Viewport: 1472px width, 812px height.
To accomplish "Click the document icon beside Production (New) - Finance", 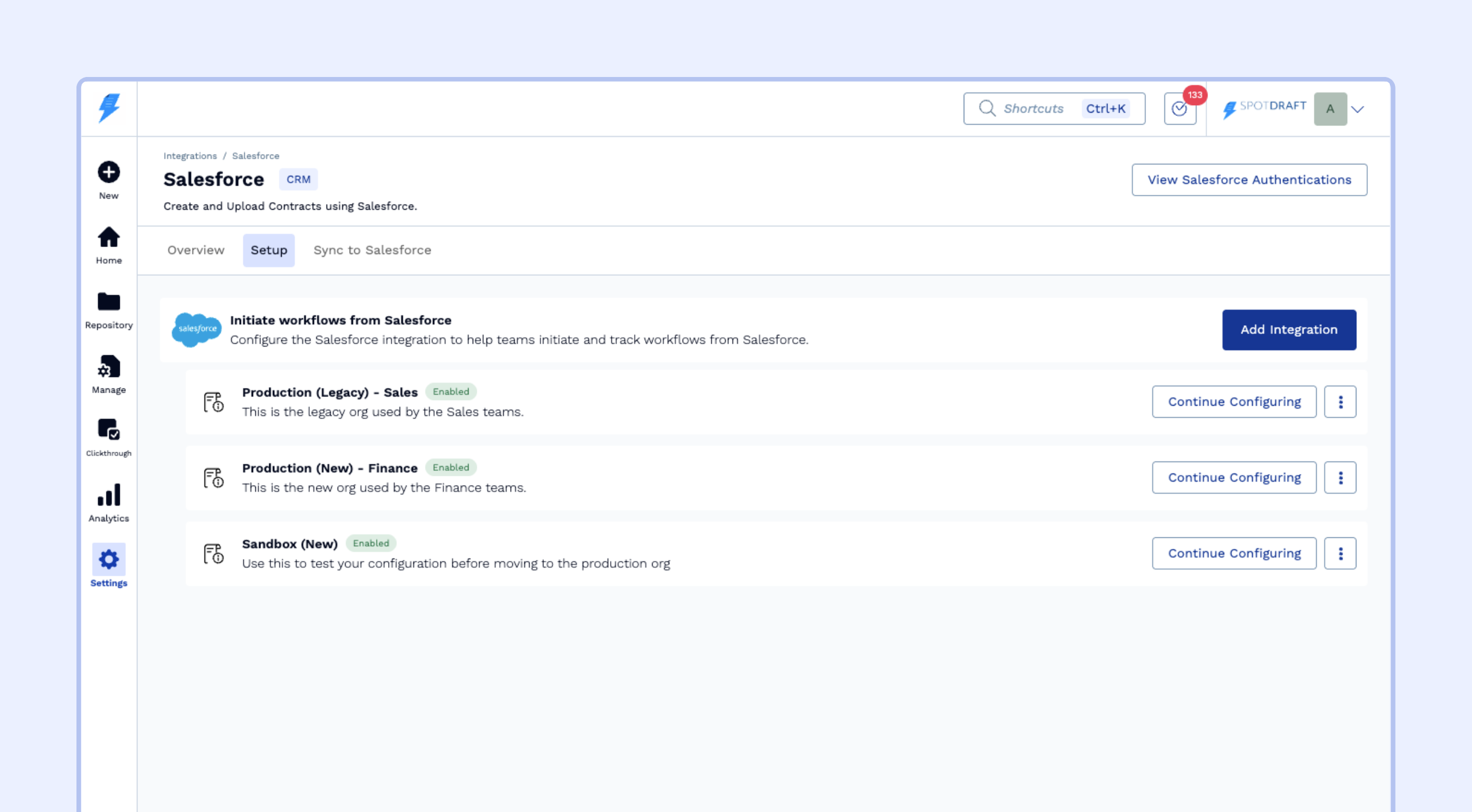I will (214, 478).
